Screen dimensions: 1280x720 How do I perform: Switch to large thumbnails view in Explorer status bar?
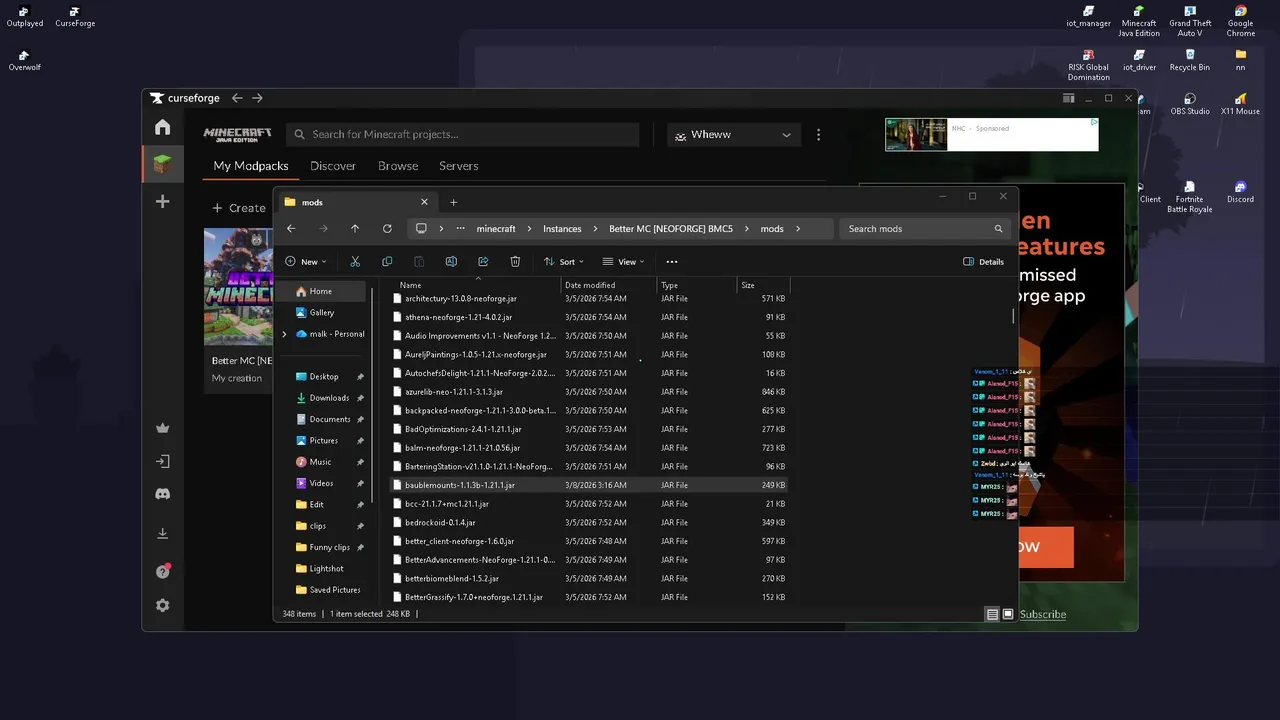click(1008, 614)
